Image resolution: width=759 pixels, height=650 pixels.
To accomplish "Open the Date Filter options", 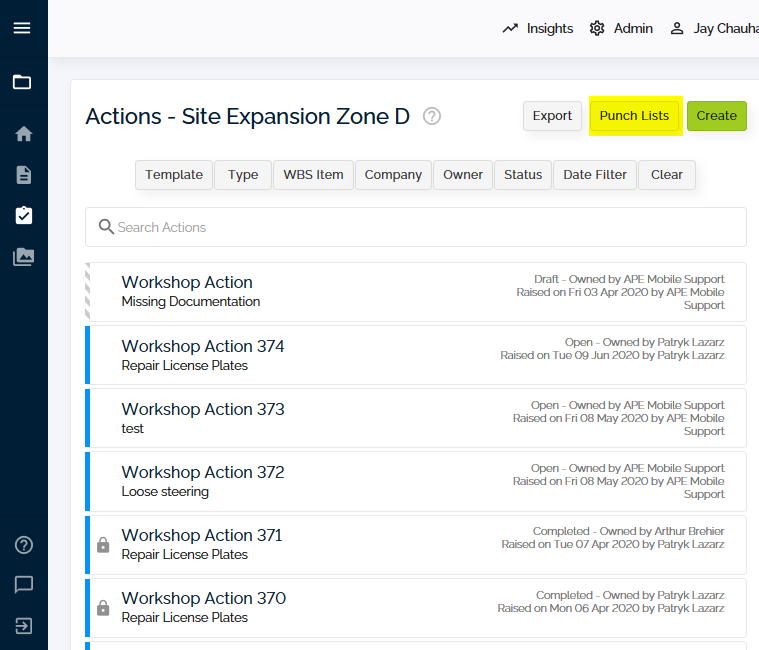I will [594, 174].
